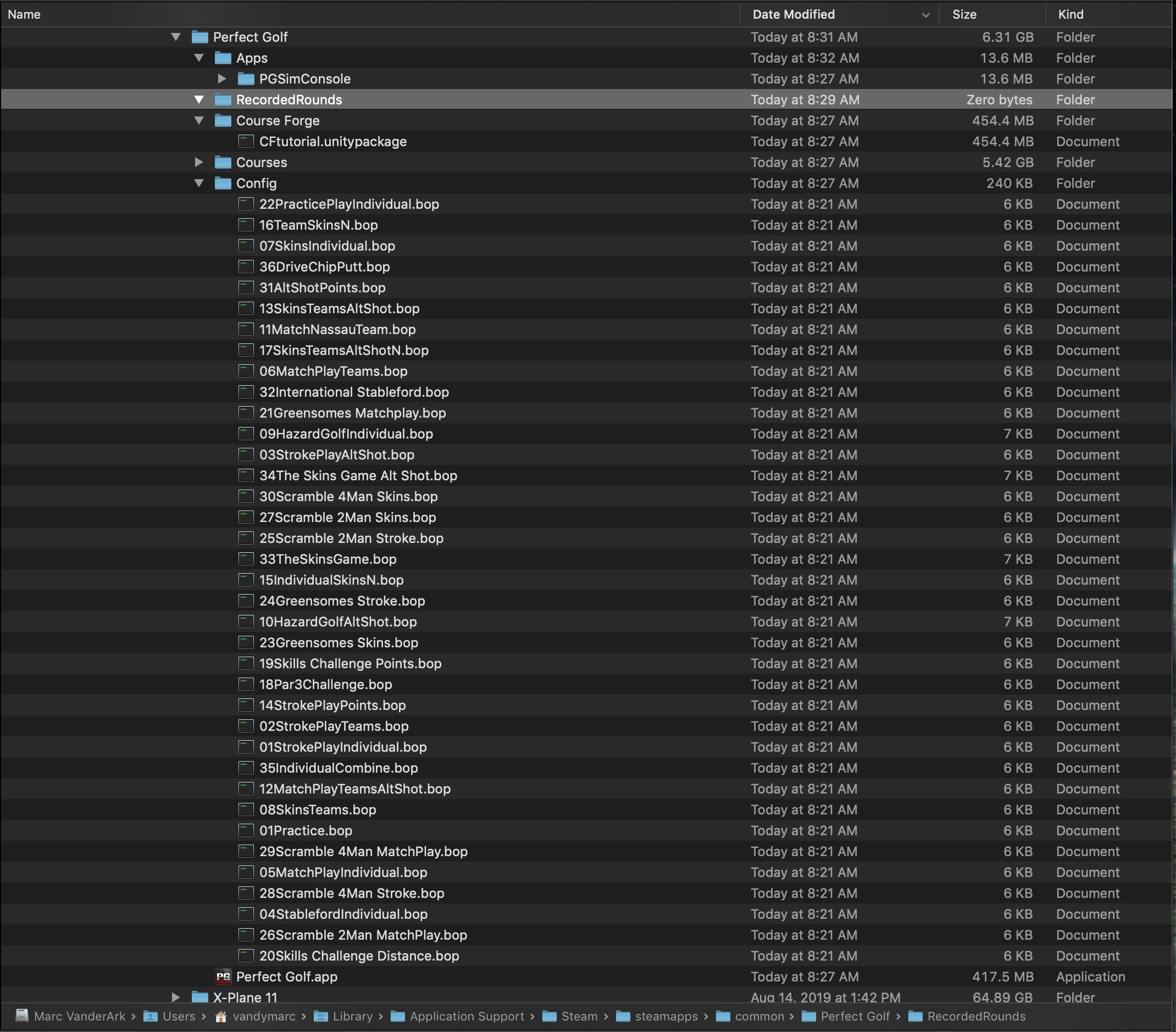Click the Marc VanderArk disk icon in path bar
This screenshot has width=1176, height=1032.
click(22, 1017)
